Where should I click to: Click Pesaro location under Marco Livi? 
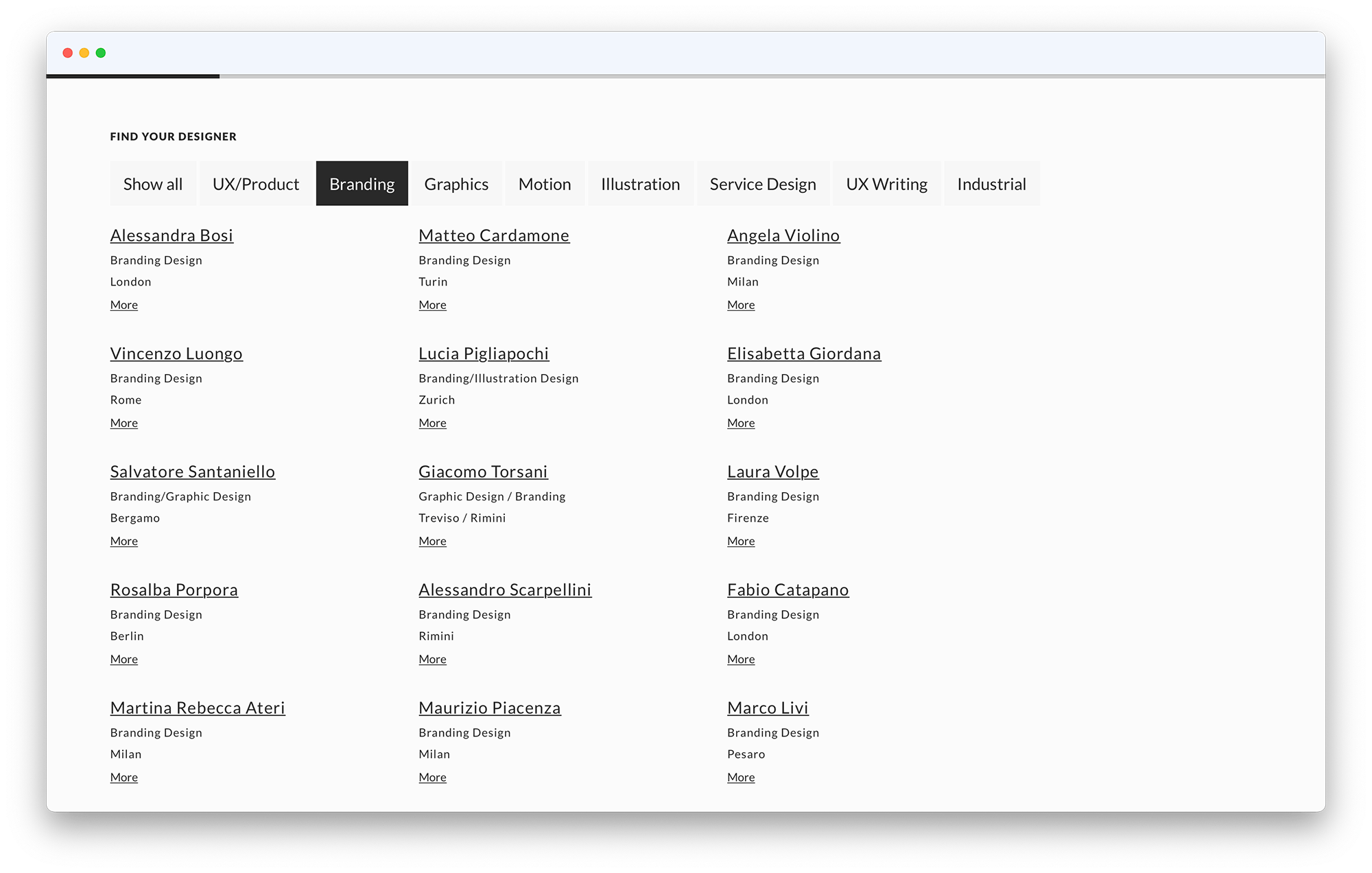coord(746,754)
